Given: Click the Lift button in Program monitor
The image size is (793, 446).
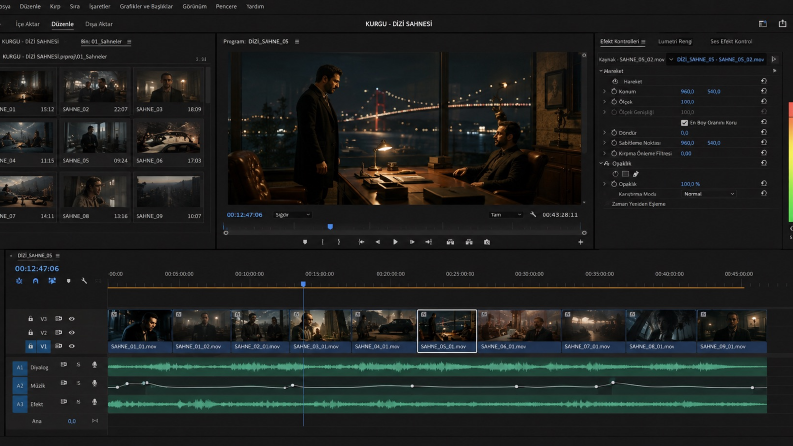Looking at the screenshot, I should tap(450, 242).
